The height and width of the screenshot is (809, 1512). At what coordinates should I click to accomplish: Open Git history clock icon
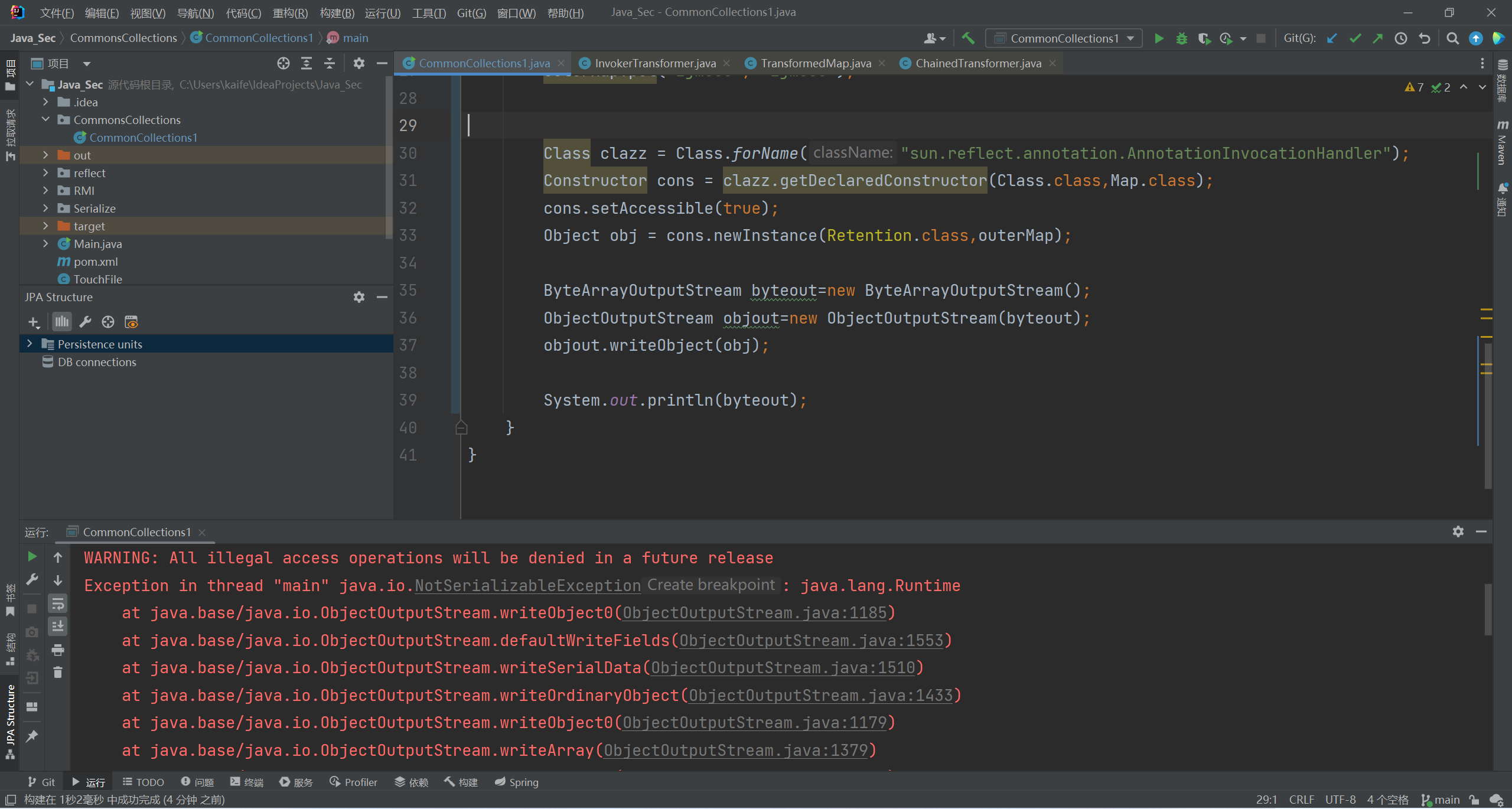click(1400, 38)
